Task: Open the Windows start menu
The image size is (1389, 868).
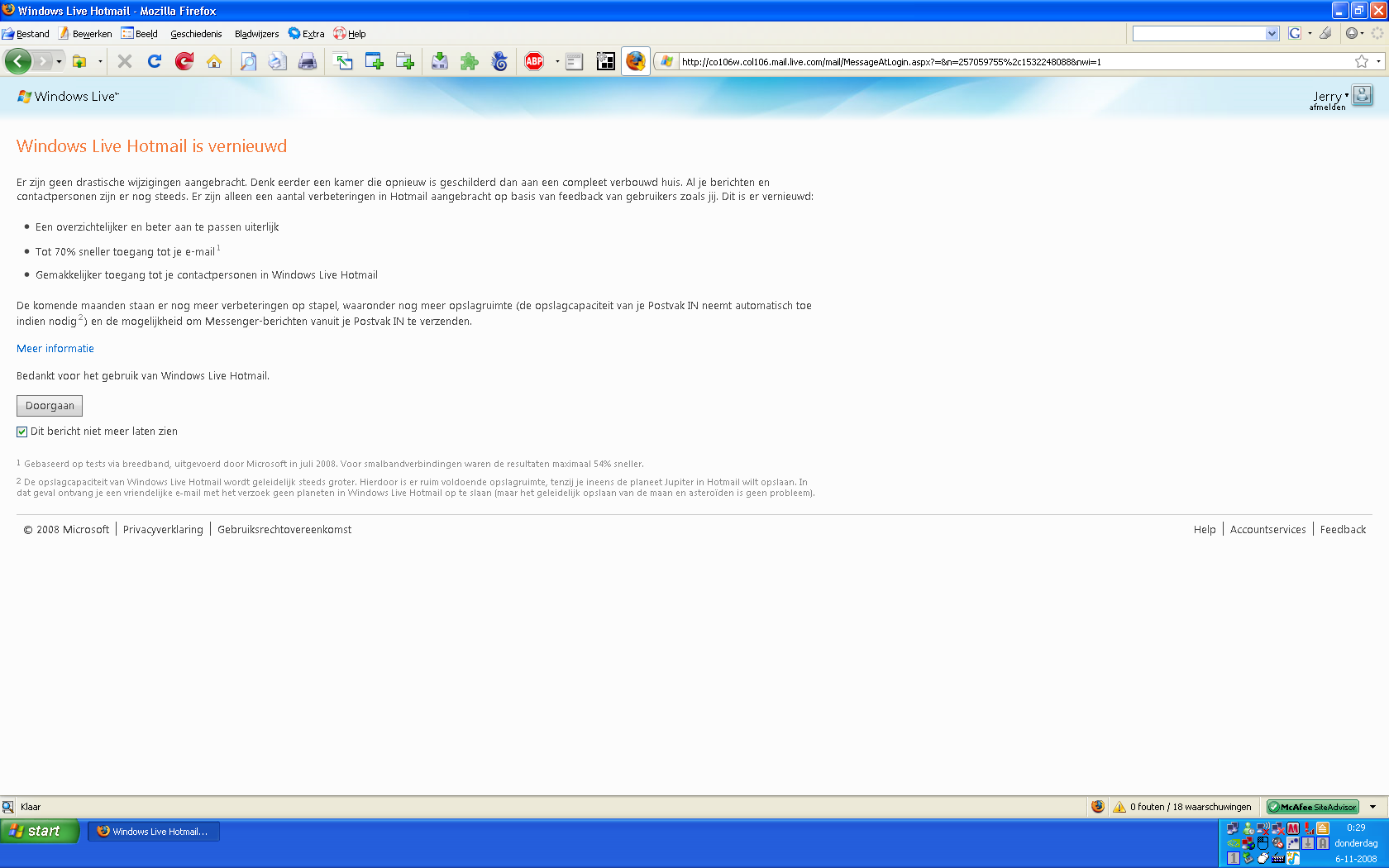Action: [x=39, y=831]
